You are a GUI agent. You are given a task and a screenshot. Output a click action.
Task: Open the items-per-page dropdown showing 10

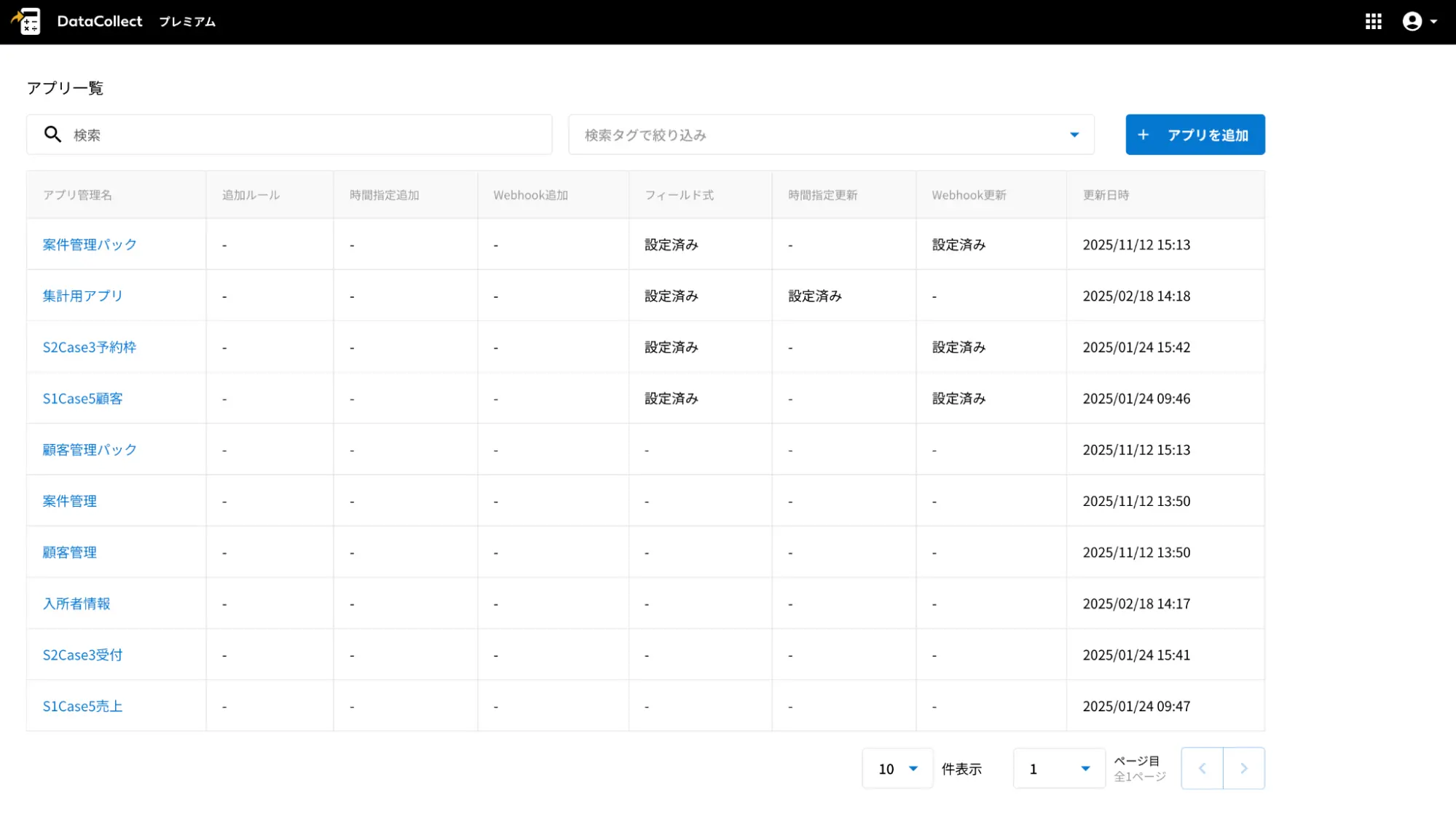click(897, 768)
